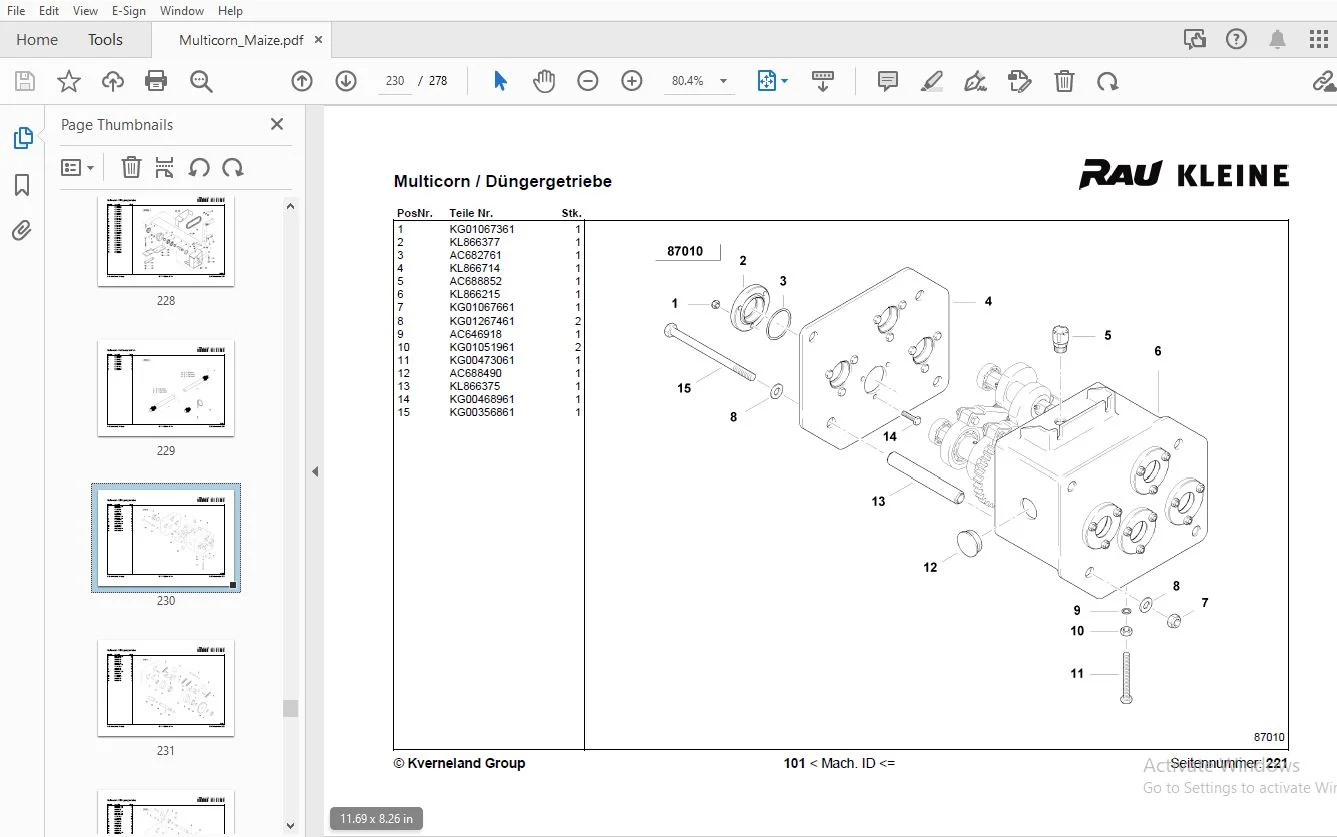The image size is (1337, 837).
Task: Select the Multicorn_Maize.pdf tab
Action: click(241, 40)
